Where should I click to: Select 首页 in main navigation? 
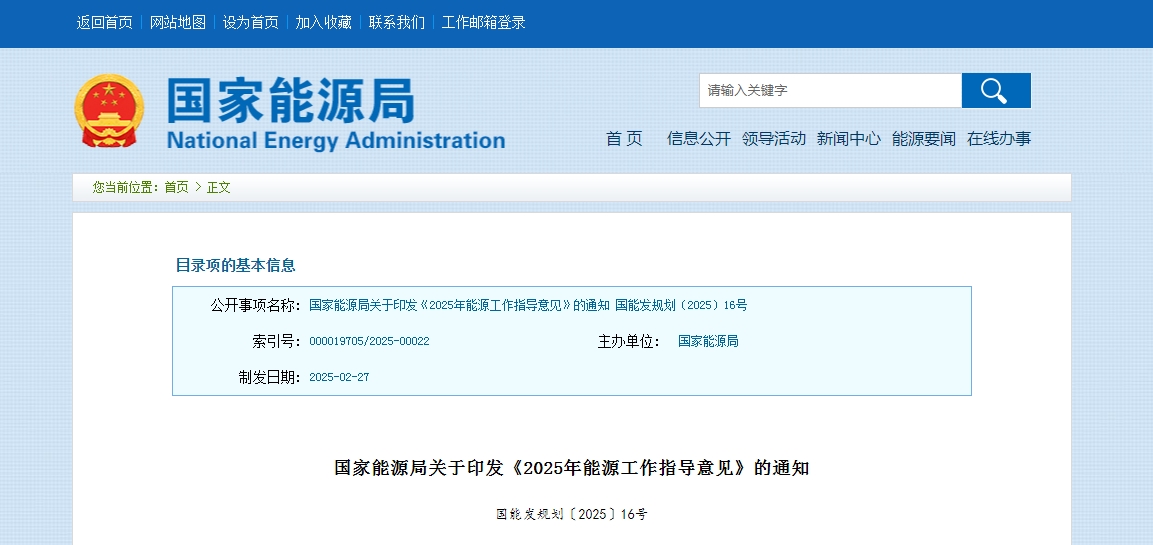pos(624,139)
